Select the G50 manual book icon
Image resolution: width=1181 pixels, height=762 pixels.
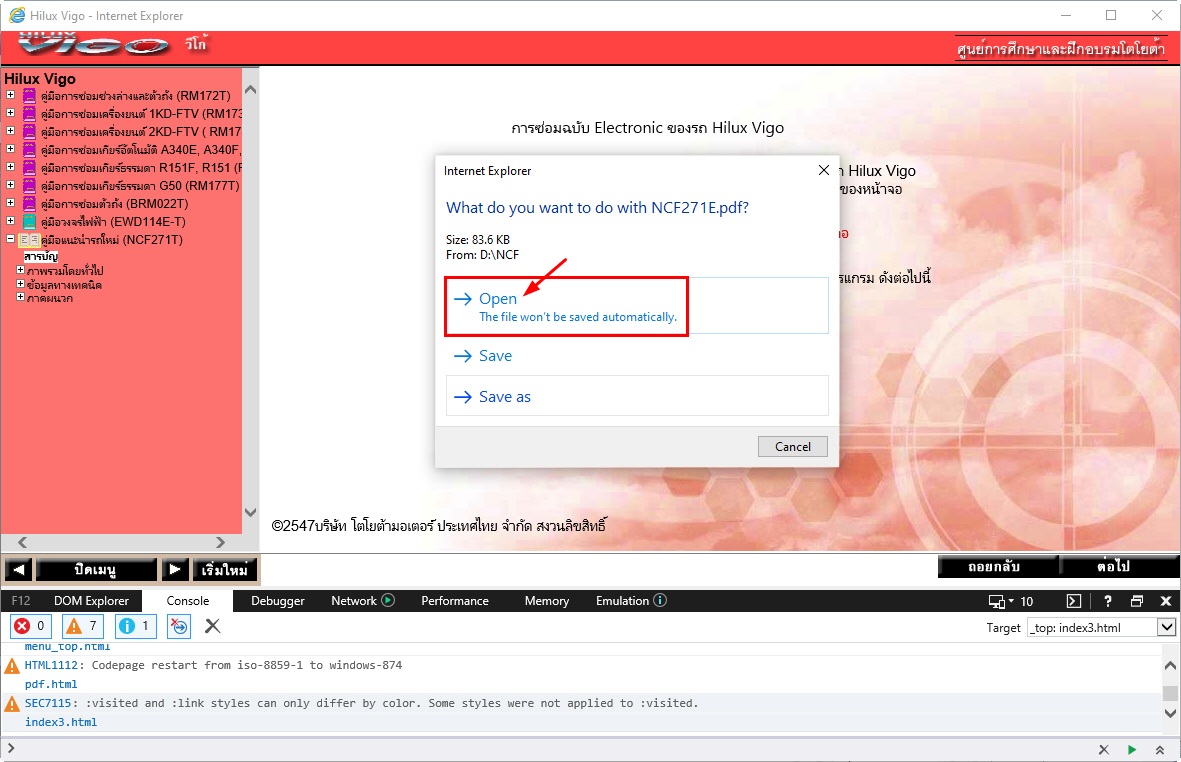pyautogui.click(x=29, y=185)
